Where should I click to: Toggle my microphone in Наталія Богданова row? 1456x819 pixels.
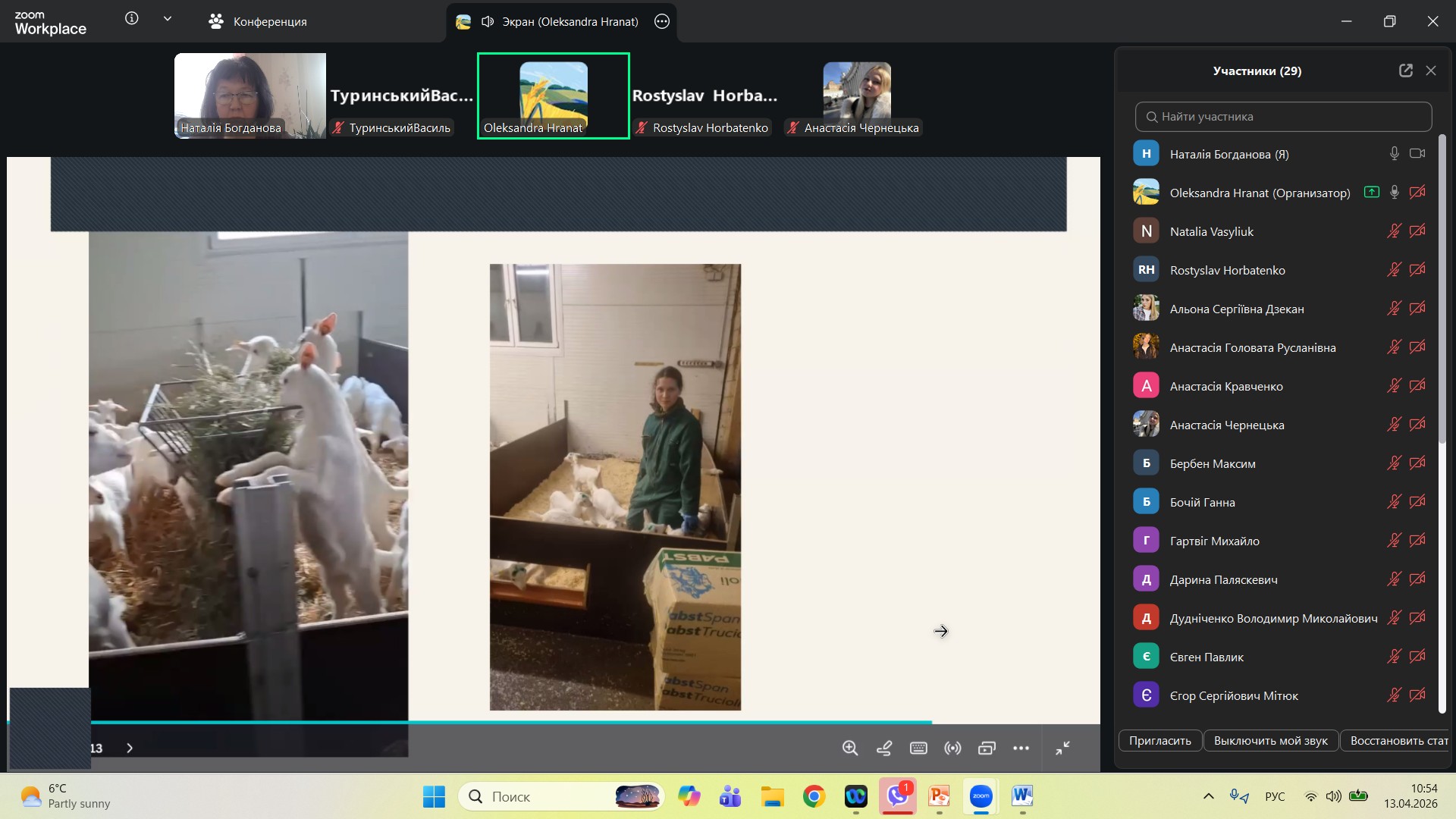1394,154
